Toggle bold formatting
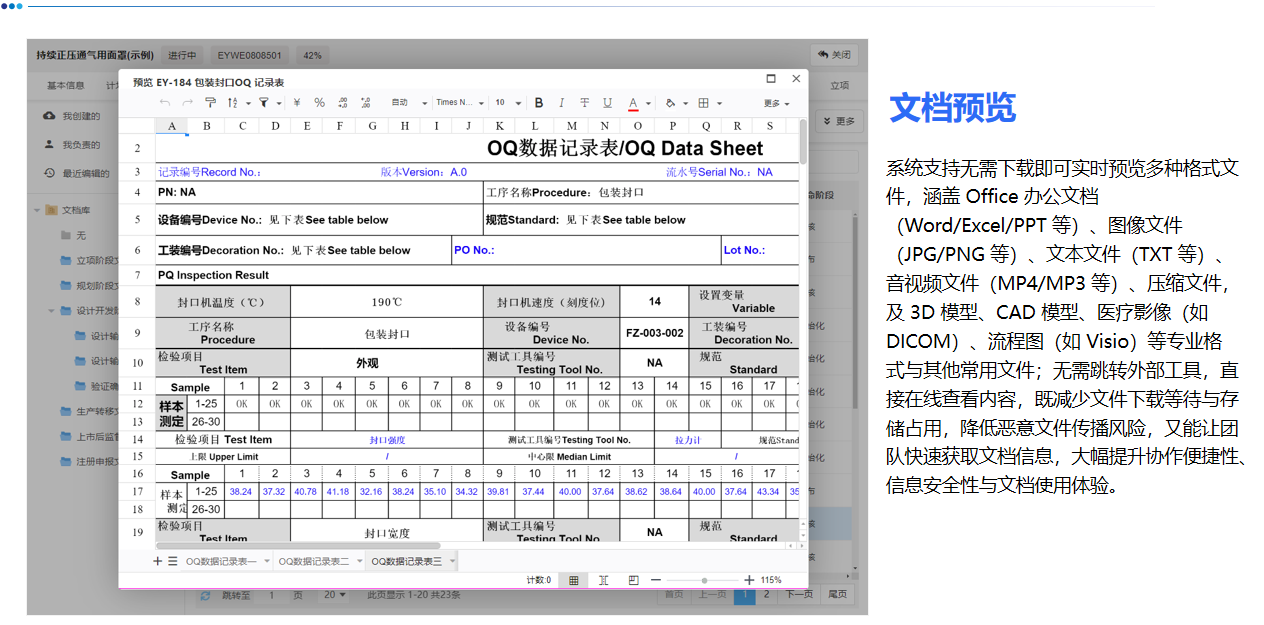 (539, 103)
